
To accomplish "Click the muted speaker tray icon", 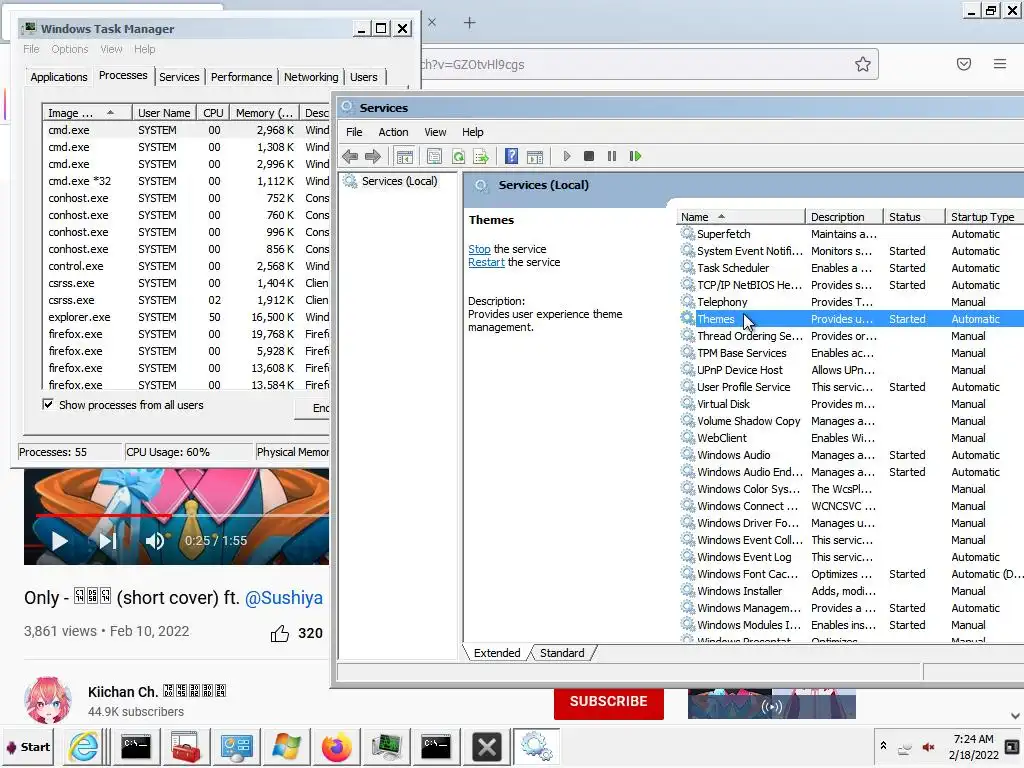I will point(928,747).
